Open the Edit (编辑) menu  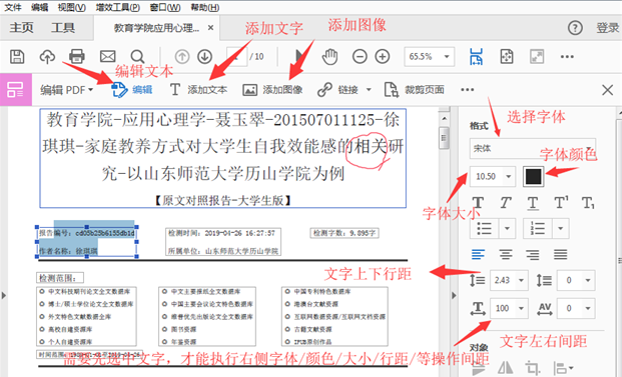click(39, 7)
